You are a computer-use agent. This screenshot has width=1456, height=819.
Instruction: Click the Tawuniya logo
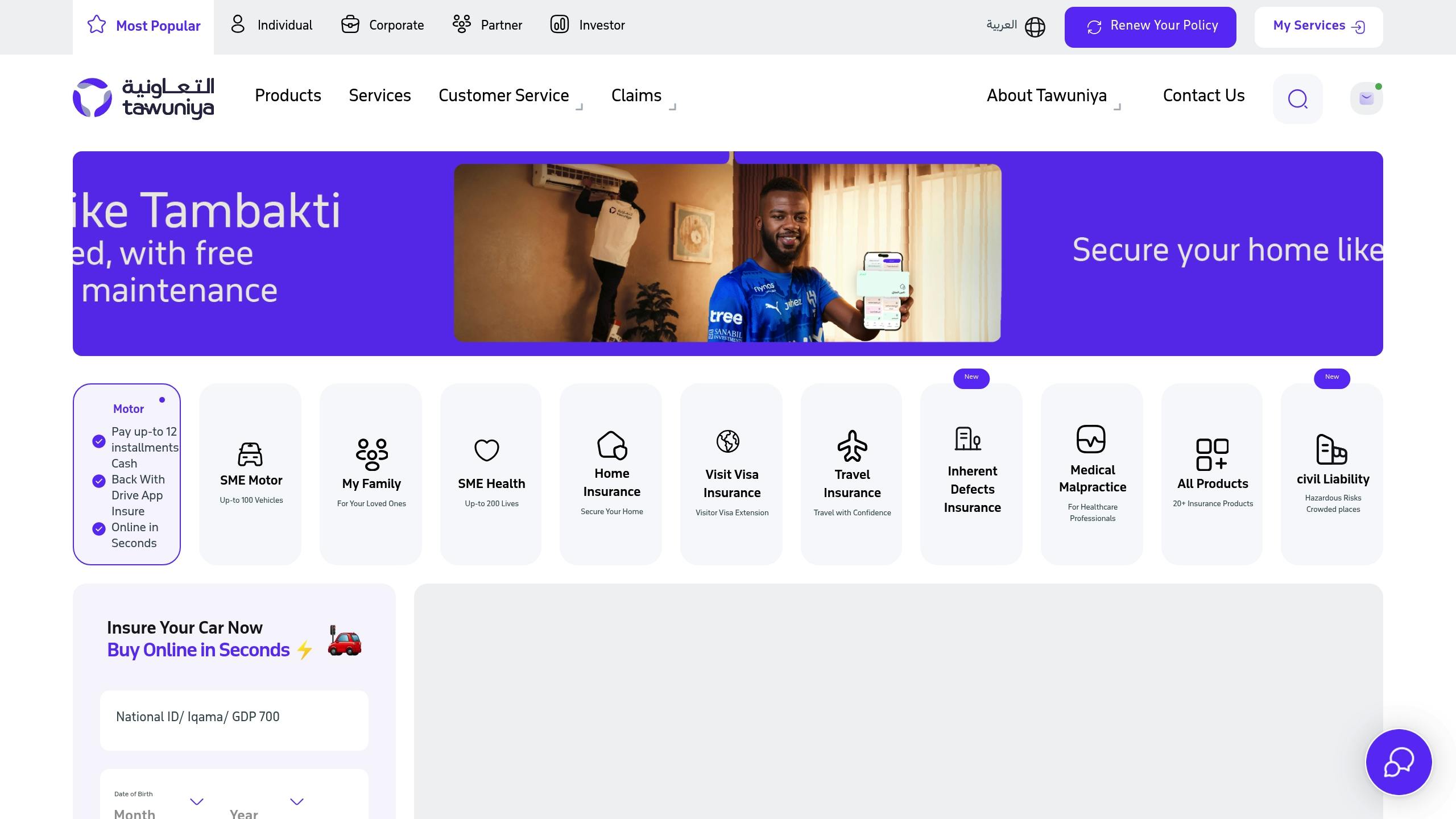[143, 98]
